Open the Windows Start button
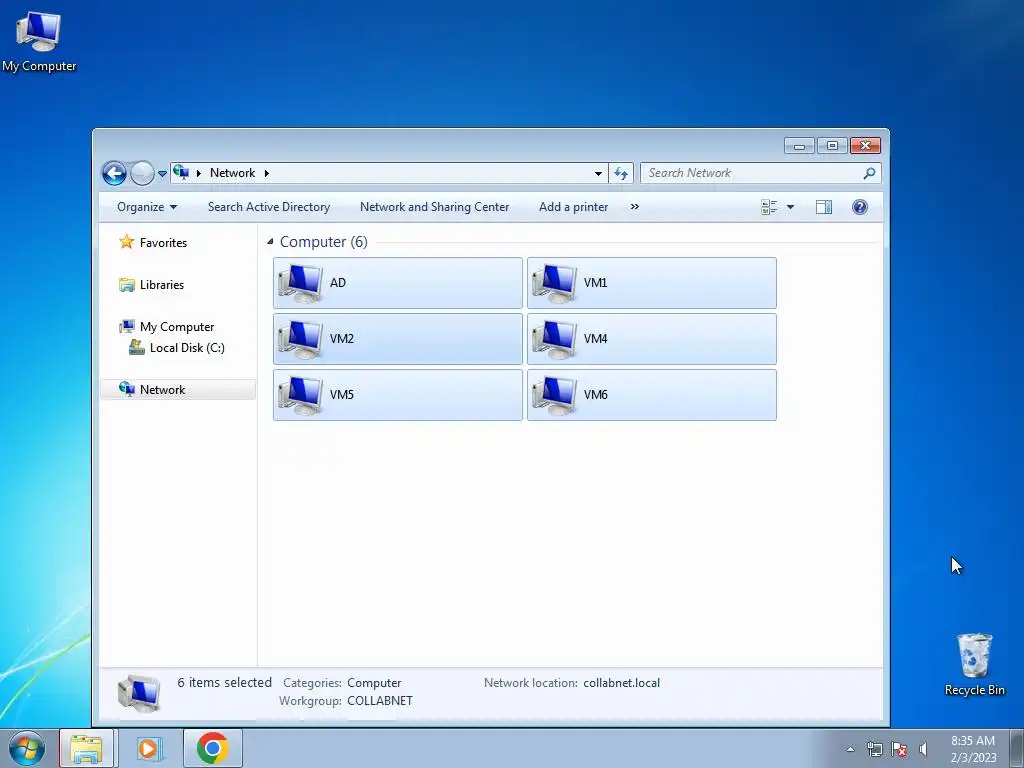 click(26, 748)
